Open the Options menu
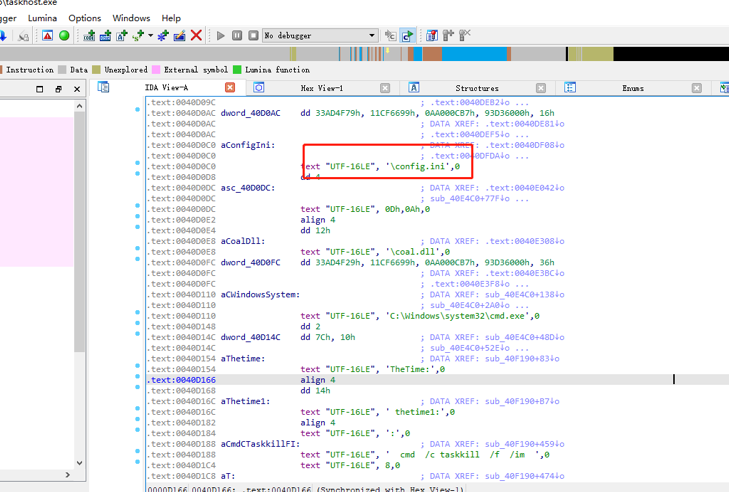This screenshot has width=729, height=492. 85,18
